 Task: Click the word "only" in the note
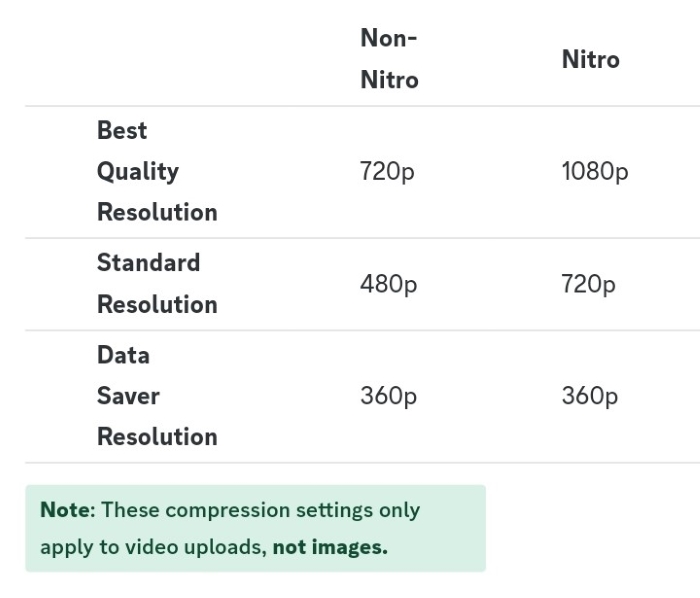[x=399, y=510]
